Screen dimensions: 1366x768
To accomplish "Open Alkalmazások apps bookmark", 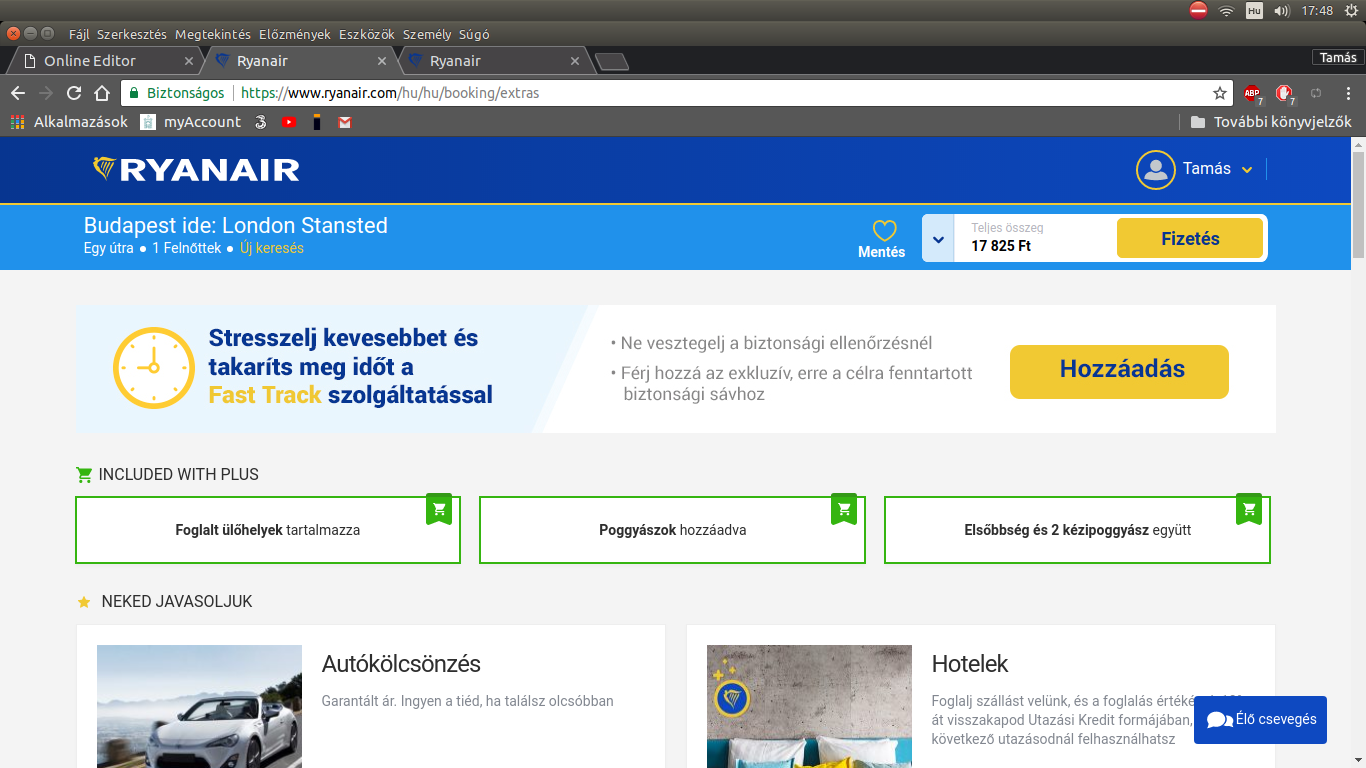I will [x=69, y=122].
